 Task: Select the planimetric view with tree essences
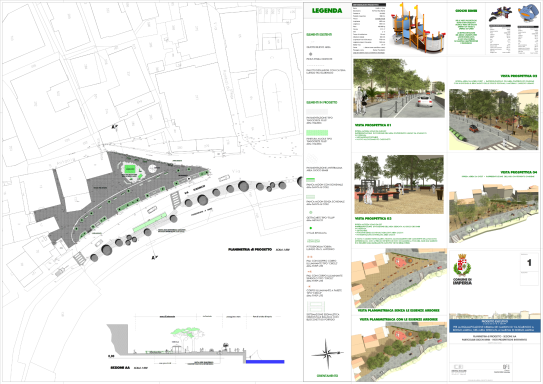[399, 352]
